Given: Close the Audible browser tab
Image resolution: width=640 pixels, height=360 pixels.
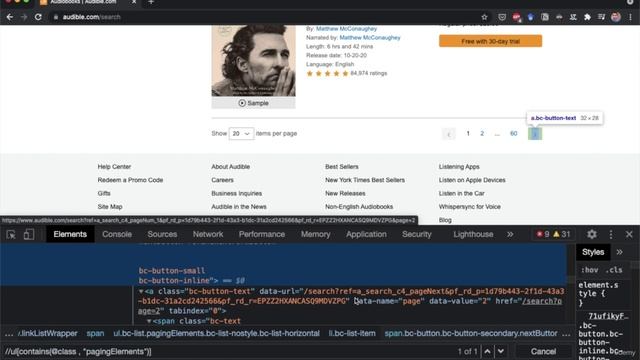Looking at the screenshot, I should tap(134, 2).
